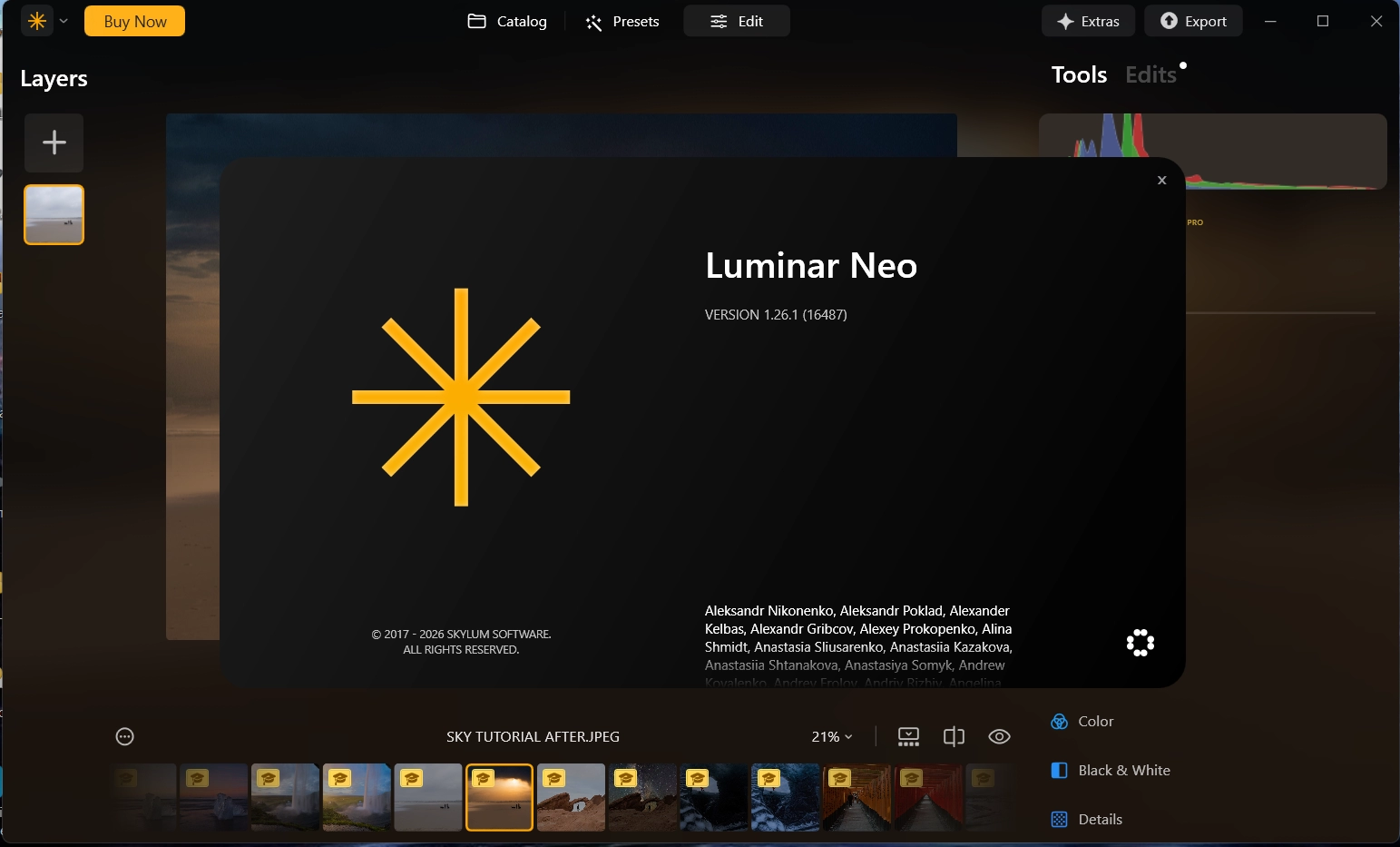
Task: Click the highlighted sunset sky thumbnail
Action: 500,797
